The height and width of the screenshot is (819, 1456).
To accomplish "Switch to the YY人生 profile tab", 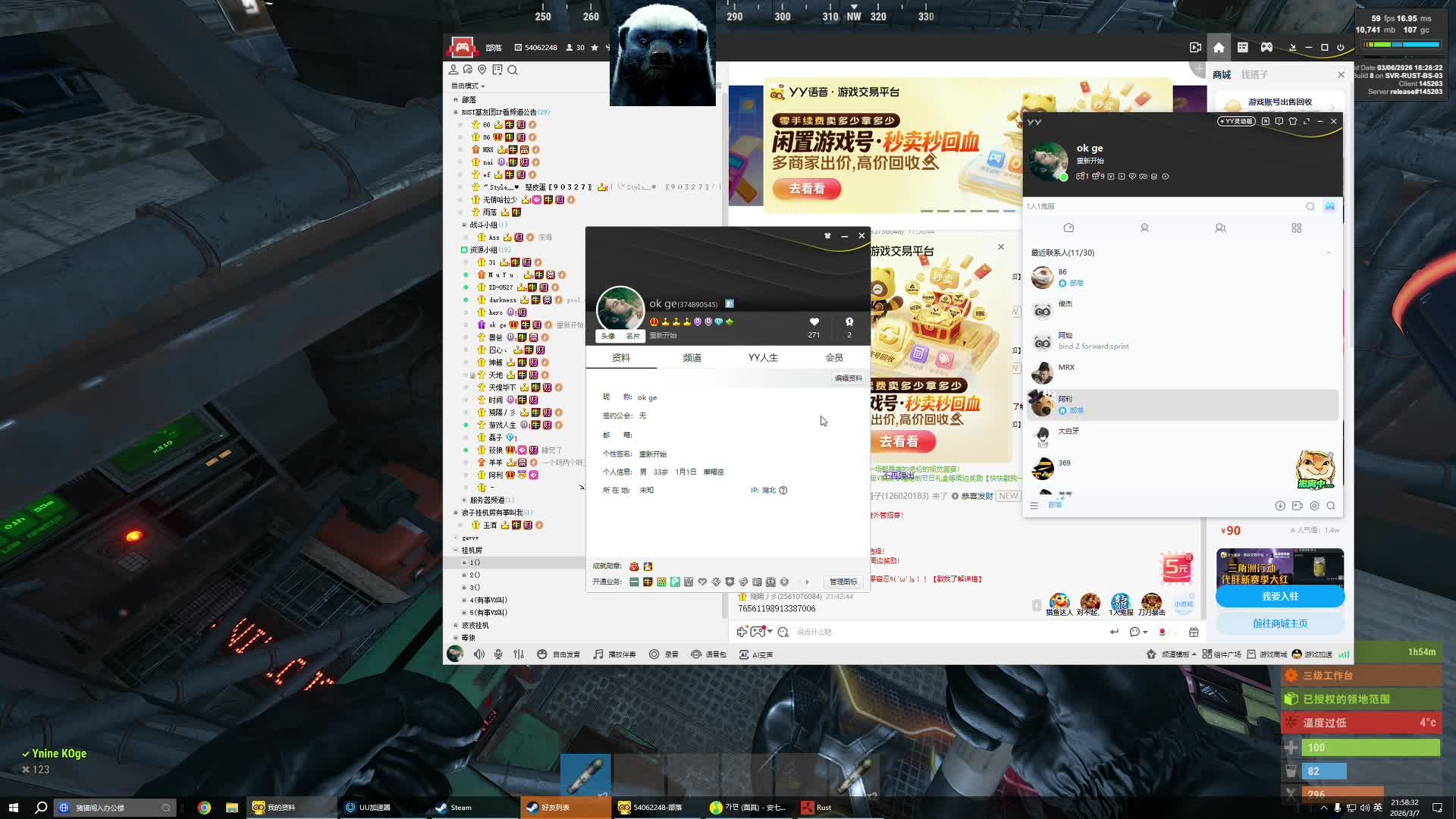I will pyautogui.click(x=763, y=357).
